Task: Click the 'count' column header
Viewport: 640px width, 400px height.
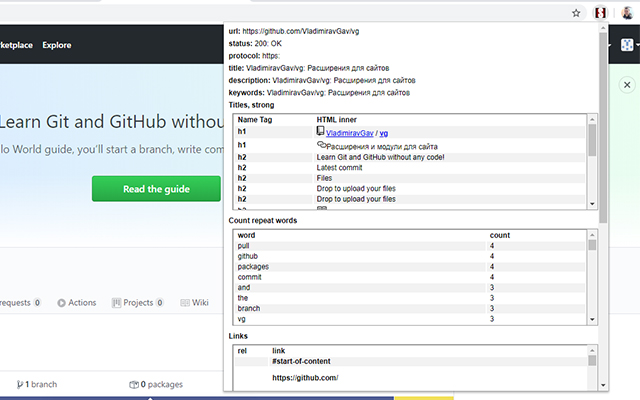Action: (500, 235)
